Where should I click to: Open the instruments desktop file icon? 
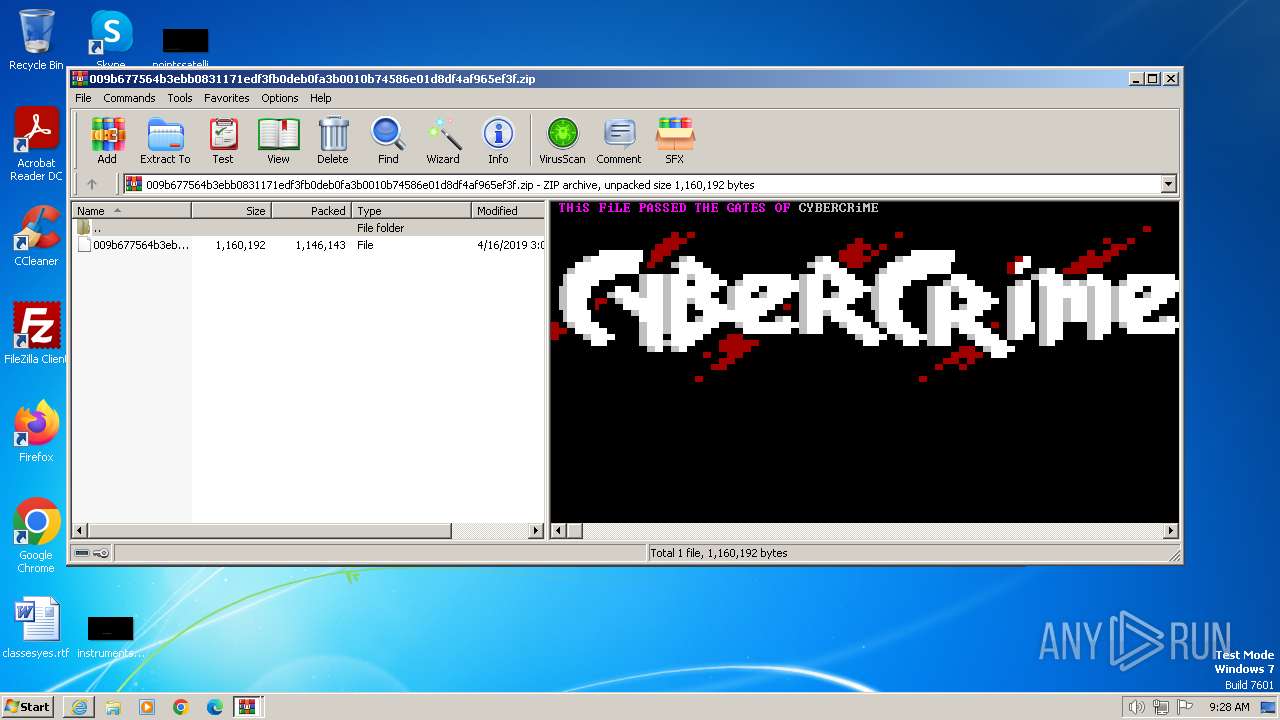[110, 636]
